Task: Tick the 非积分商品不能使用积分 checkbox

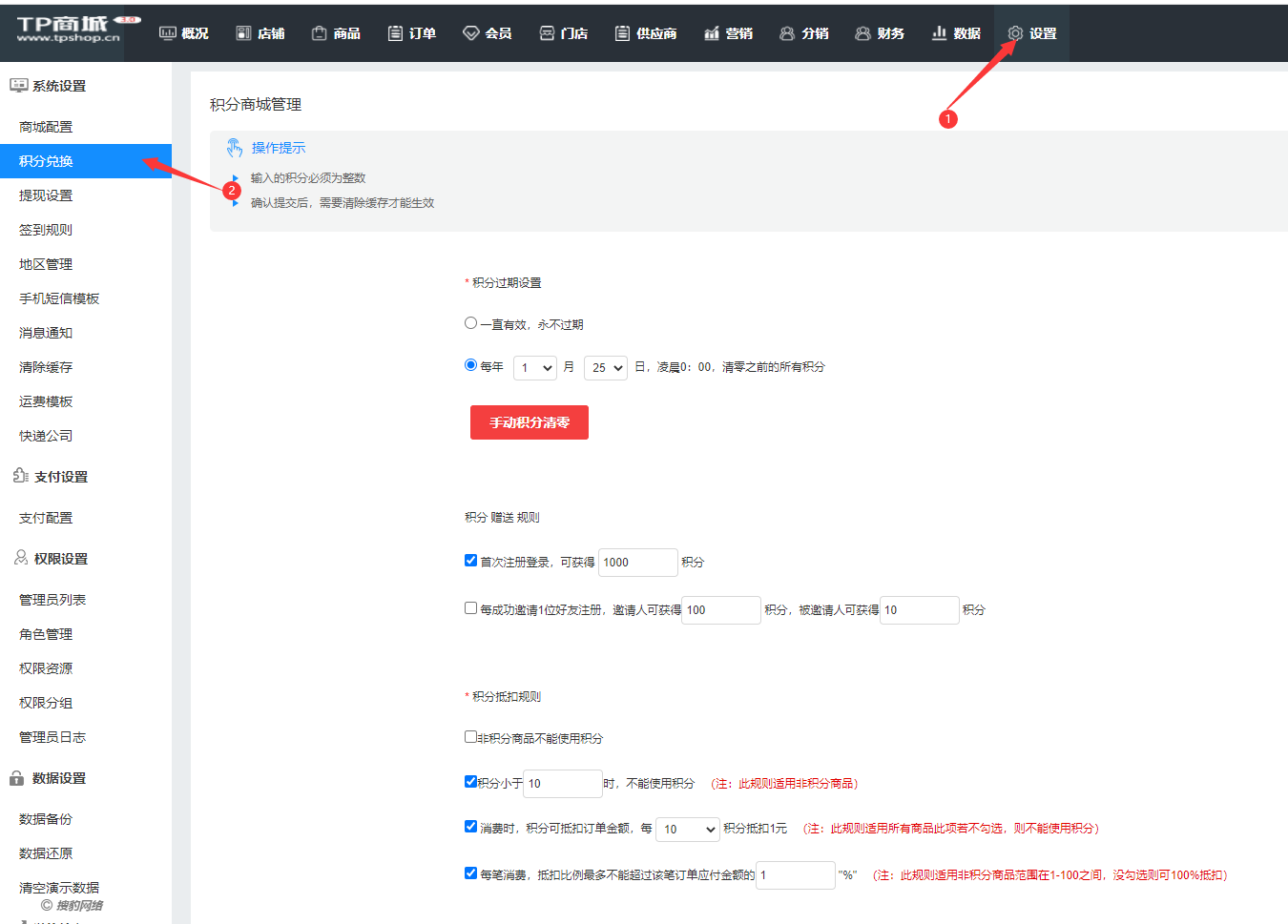Action: (x=470, y=737)
